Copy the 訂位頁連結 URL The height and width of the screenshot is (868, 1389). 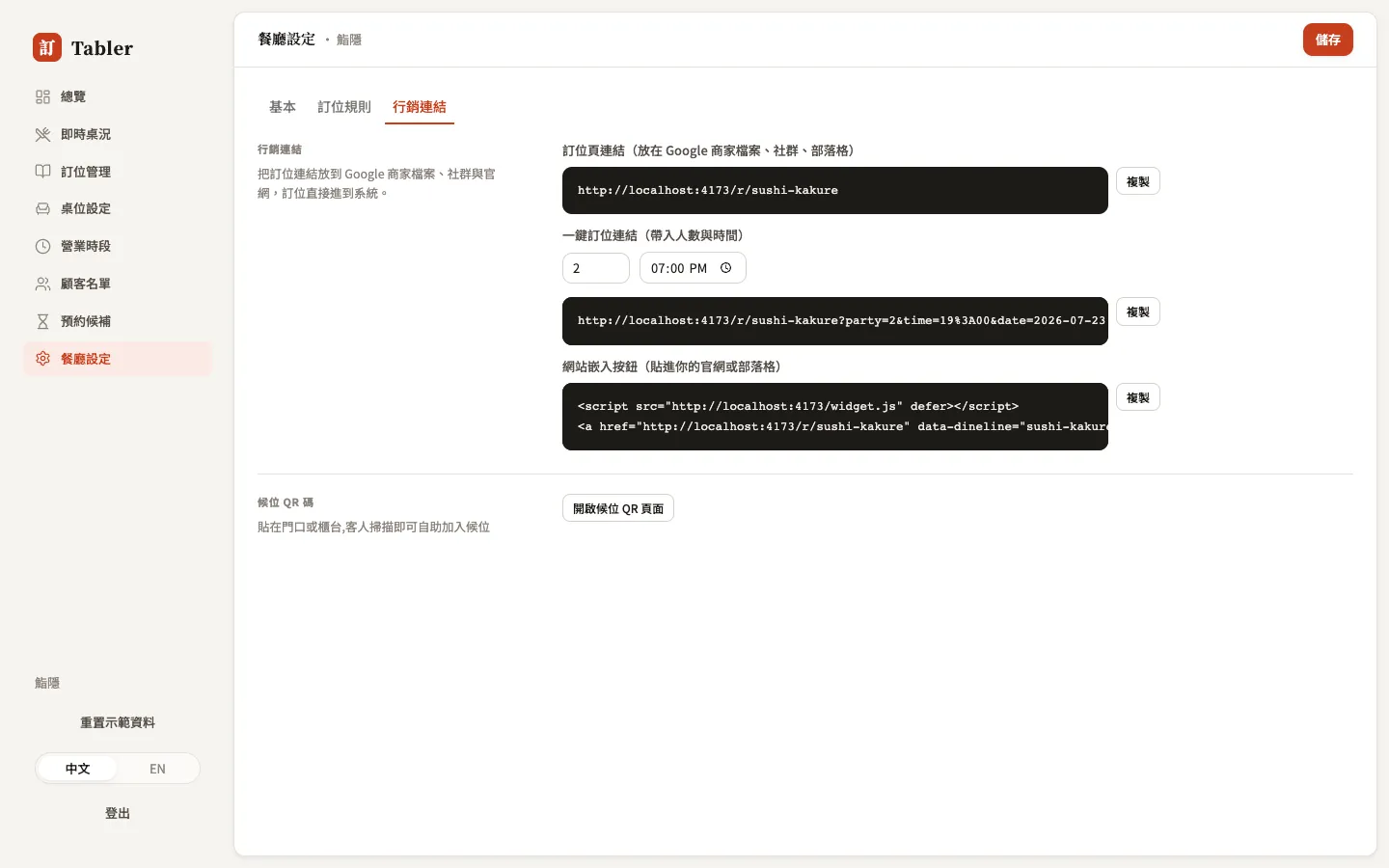1138,181
